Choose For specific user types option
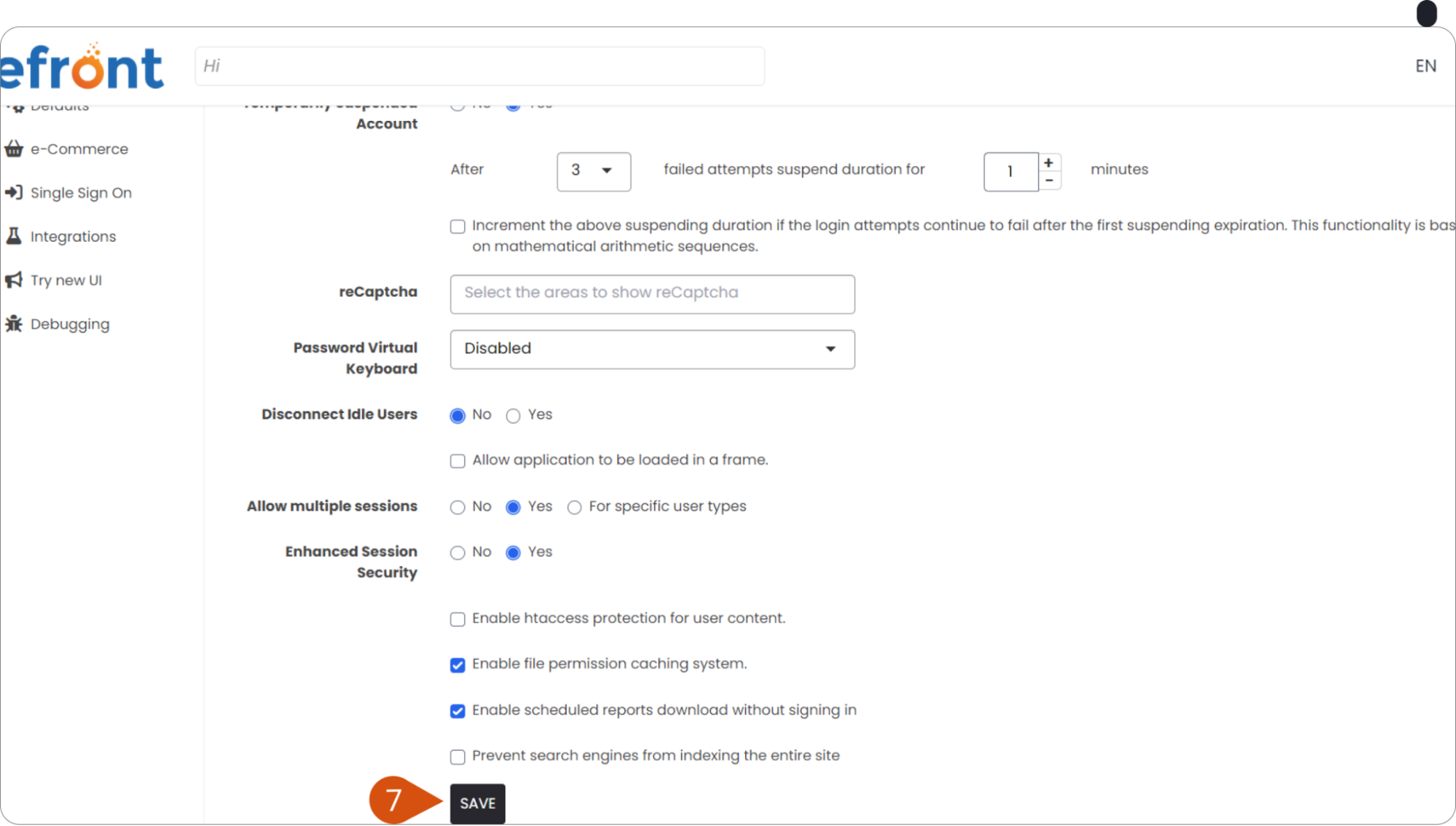 point(574,507)
